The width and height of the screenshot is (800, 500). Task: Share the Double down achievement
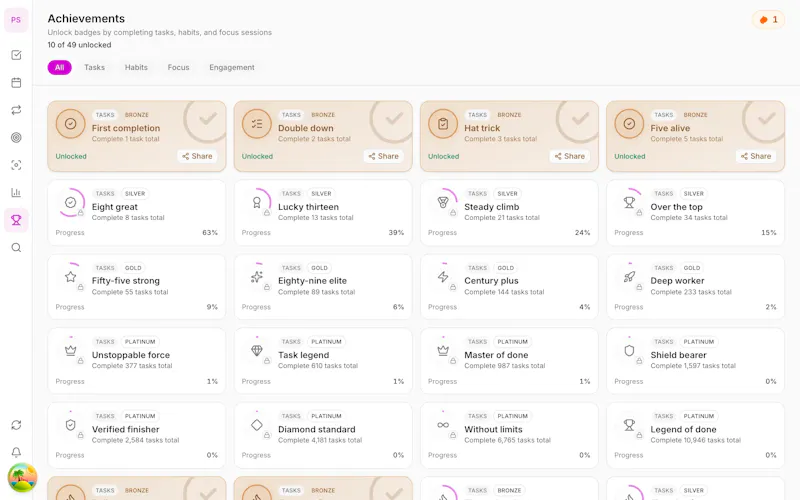click(x=383, y=156)
